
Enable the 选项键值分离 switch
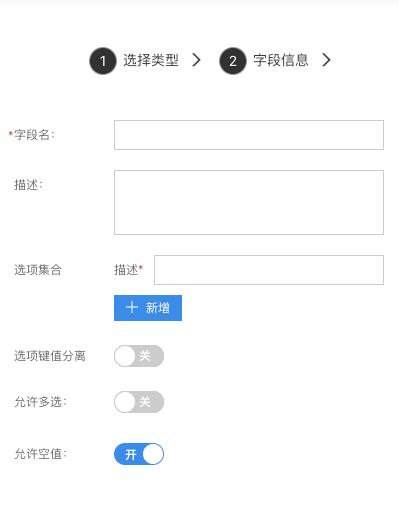pyautogui.click(x=139, y=356)
